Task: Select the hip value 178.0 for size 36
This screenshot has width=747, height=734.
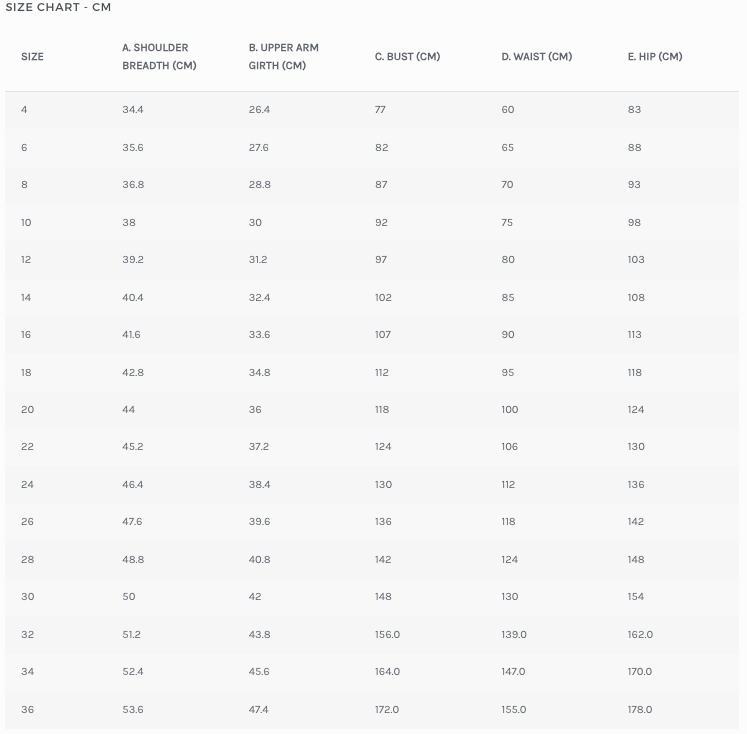Action: pos(640,710)
